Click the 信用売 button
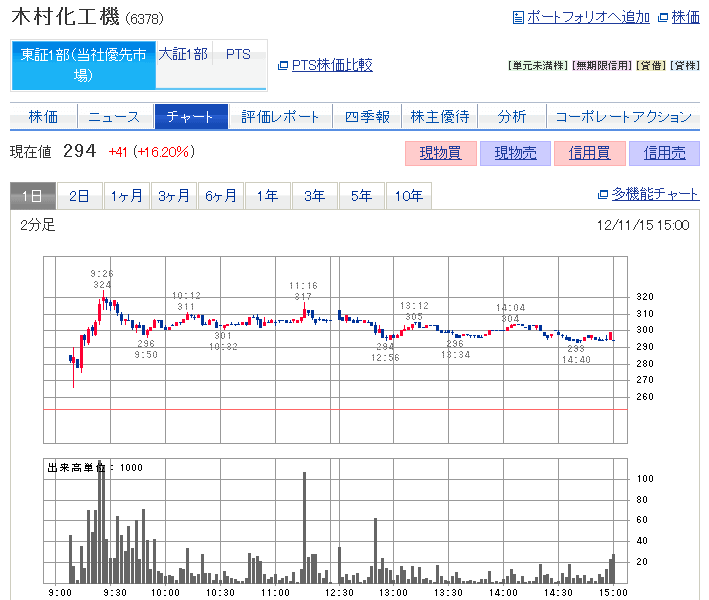 tap(664, 153)
